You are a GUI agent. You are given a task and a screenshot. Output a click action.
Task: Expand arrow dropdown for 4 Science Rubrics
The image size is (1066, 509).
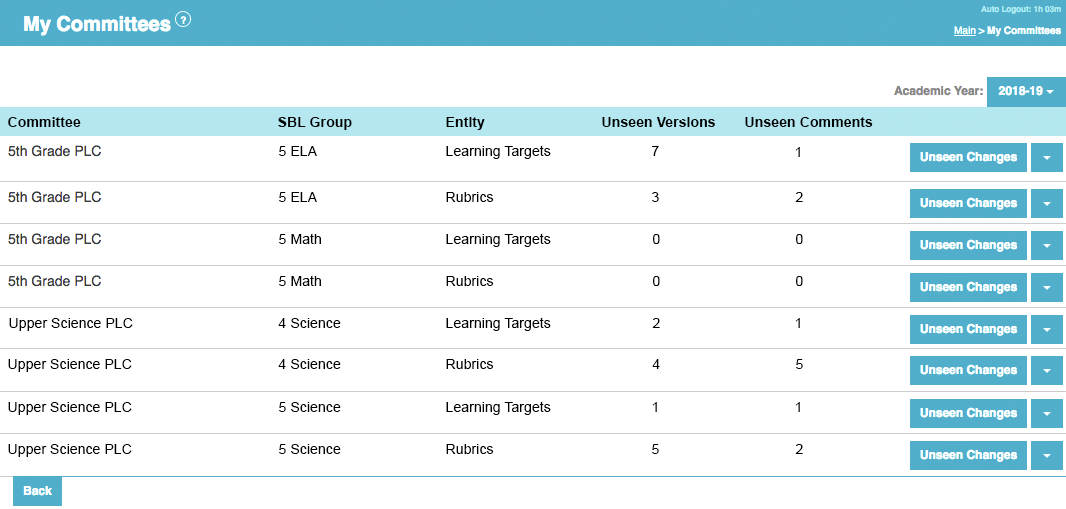click(x=1046, y=370)
